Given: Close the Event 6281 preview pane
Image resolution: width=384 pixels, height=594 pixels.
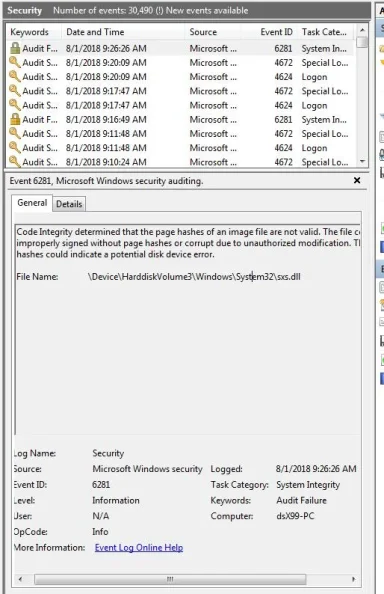Looking at the screenshot, I should [357, 180].
